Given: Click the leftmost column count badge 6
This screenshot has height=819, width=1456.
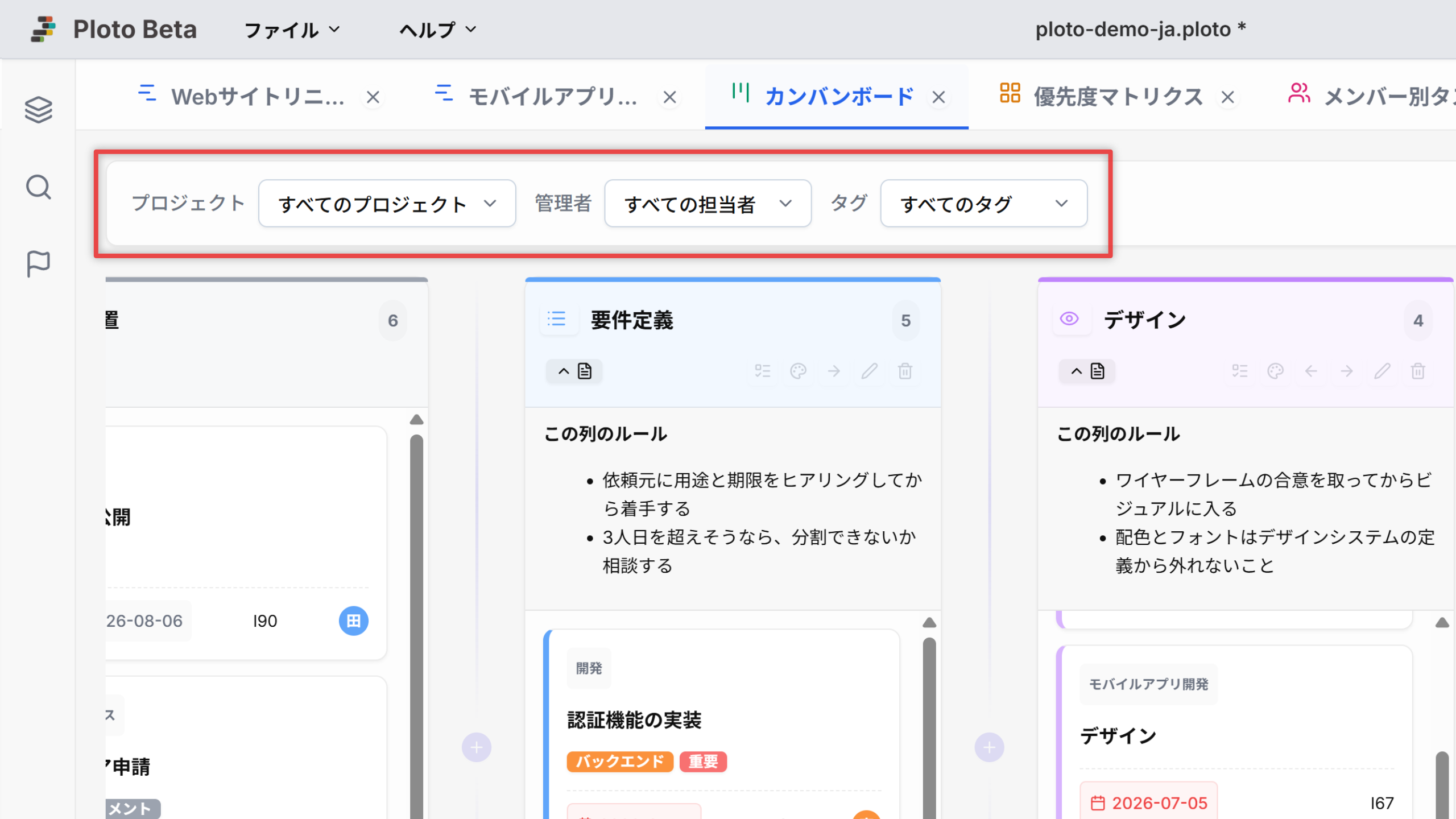Looking at the screenshot, I should pos(393,321).
